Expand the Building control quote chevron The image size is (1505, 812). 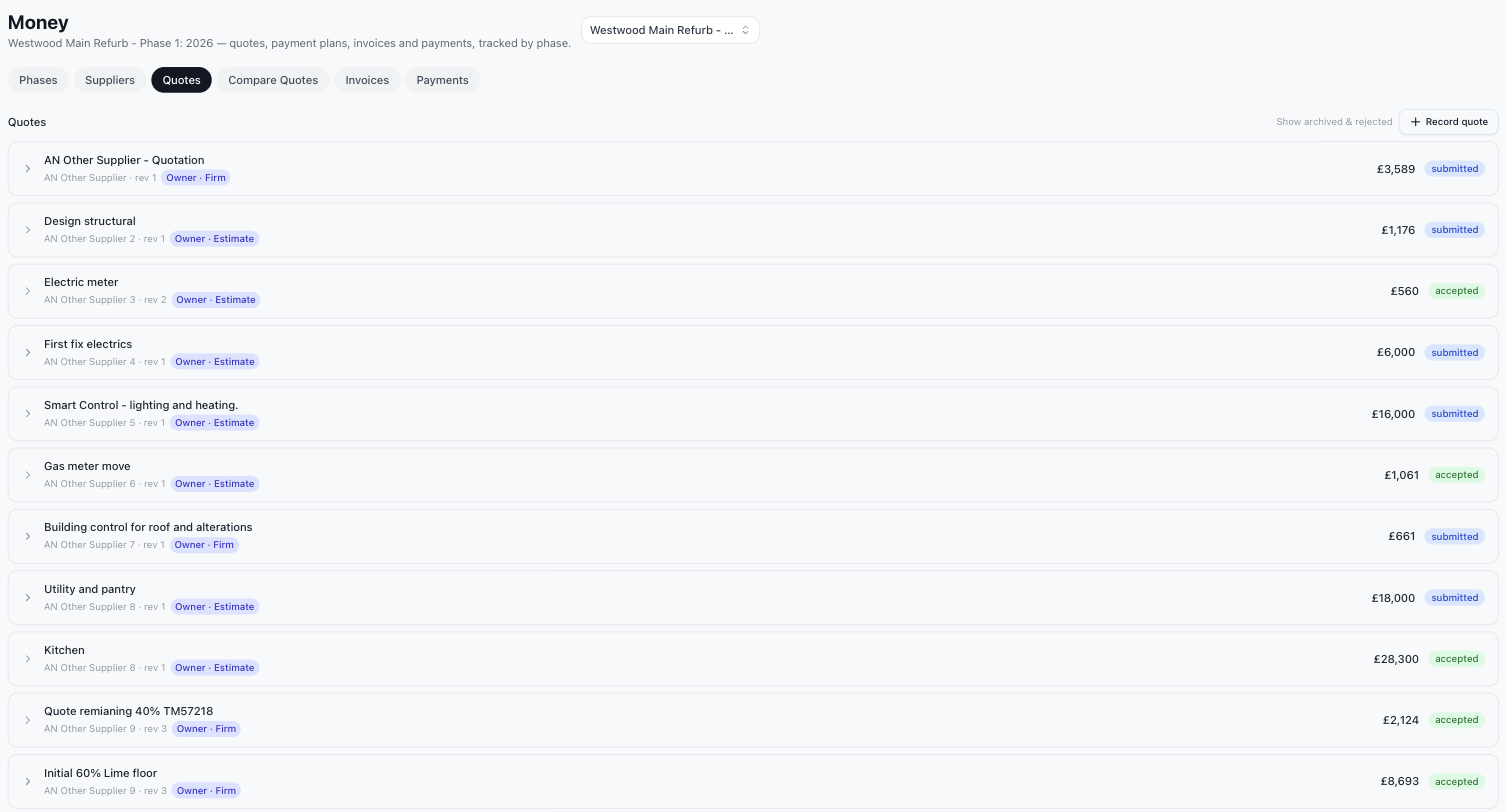point(28,536)
